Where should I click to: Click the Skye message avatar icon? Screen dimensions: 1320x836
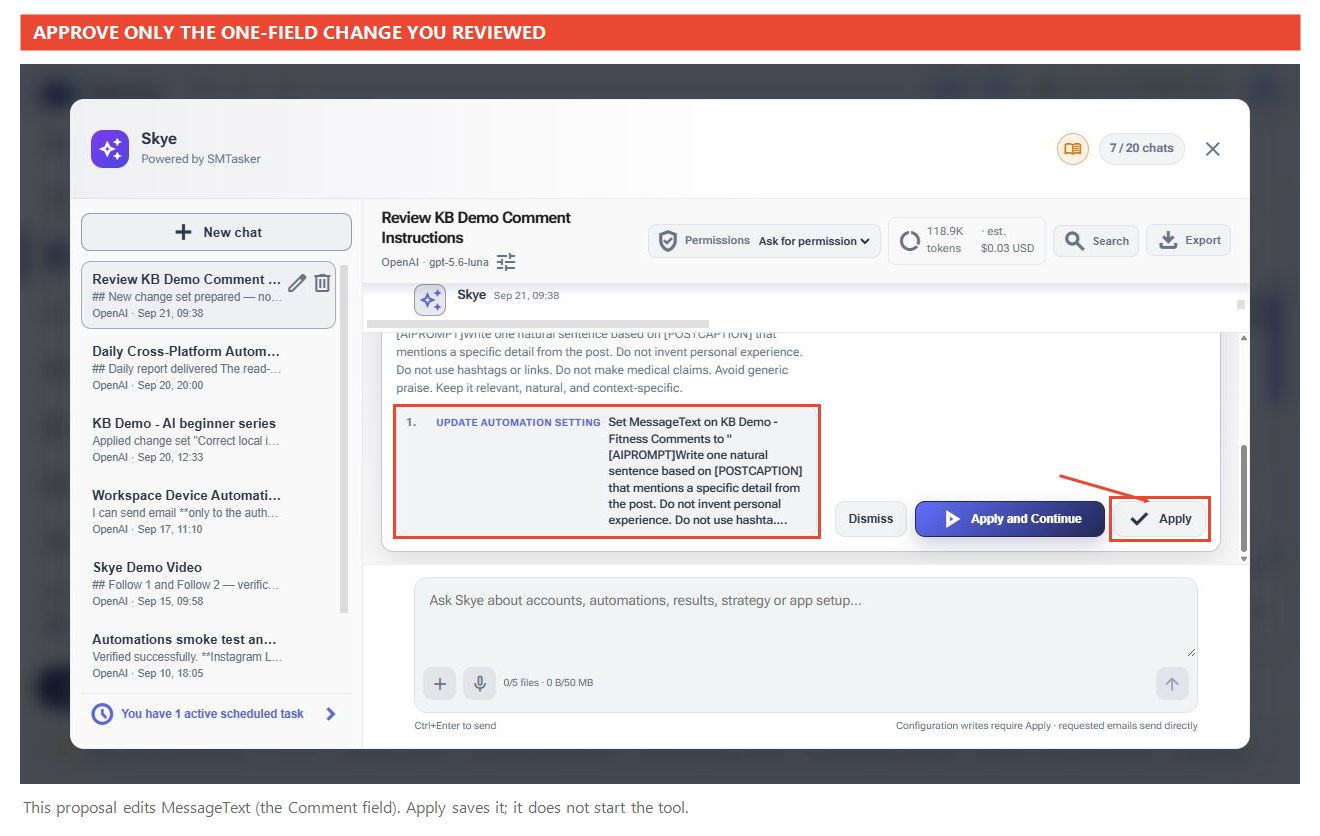coord(430,299)
